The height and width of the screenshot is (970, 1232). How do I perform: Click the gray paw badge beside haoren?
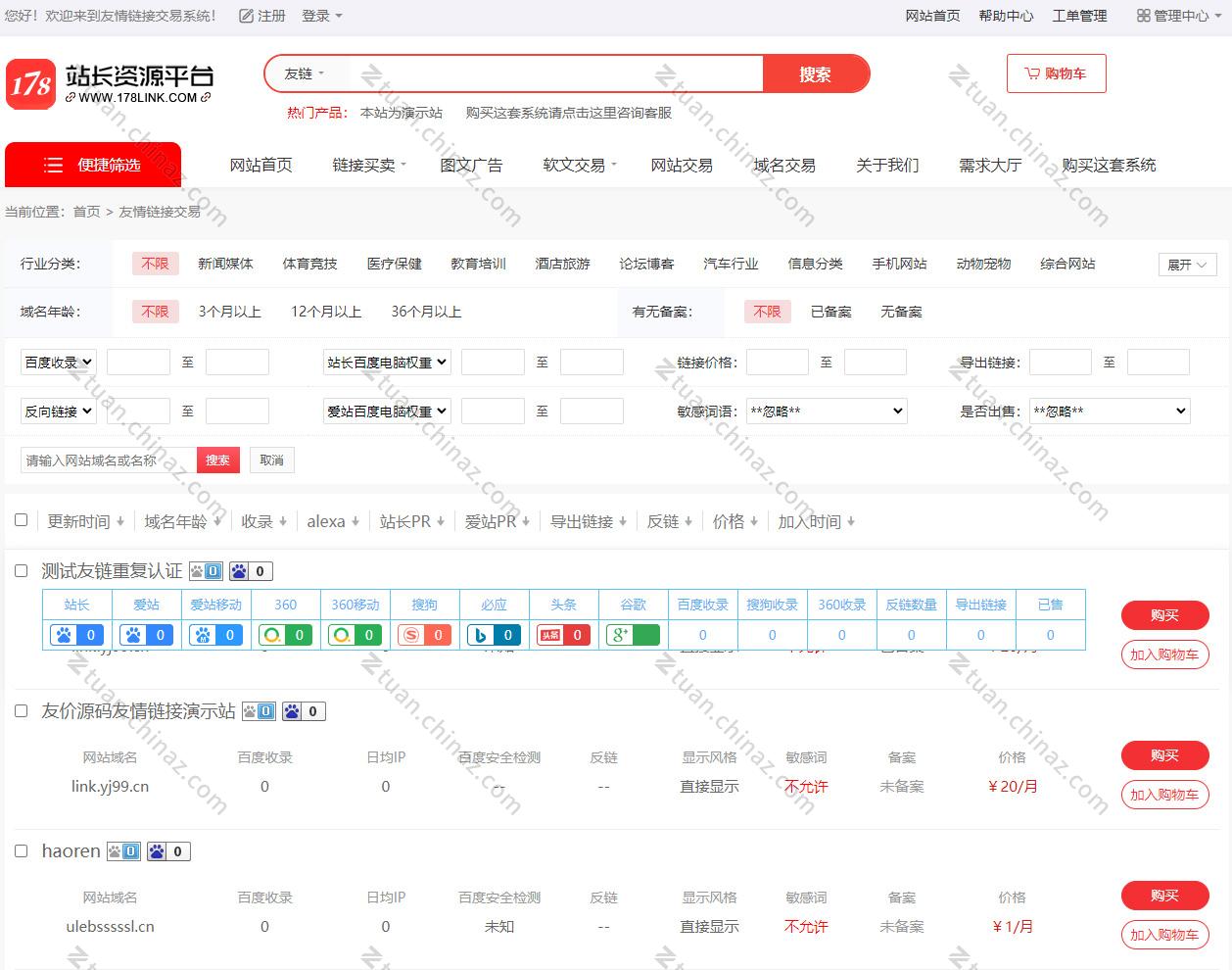123,851
